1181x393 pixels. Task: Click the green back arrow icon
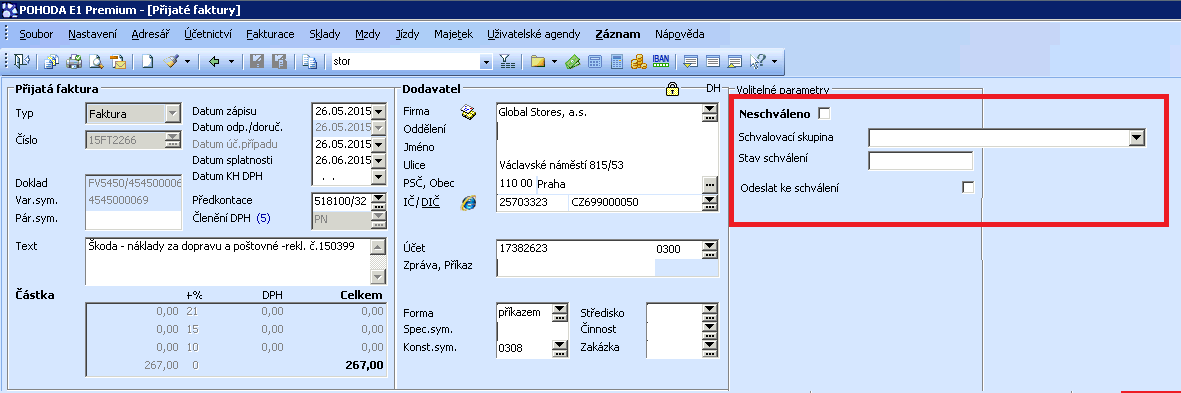[214, 62]
